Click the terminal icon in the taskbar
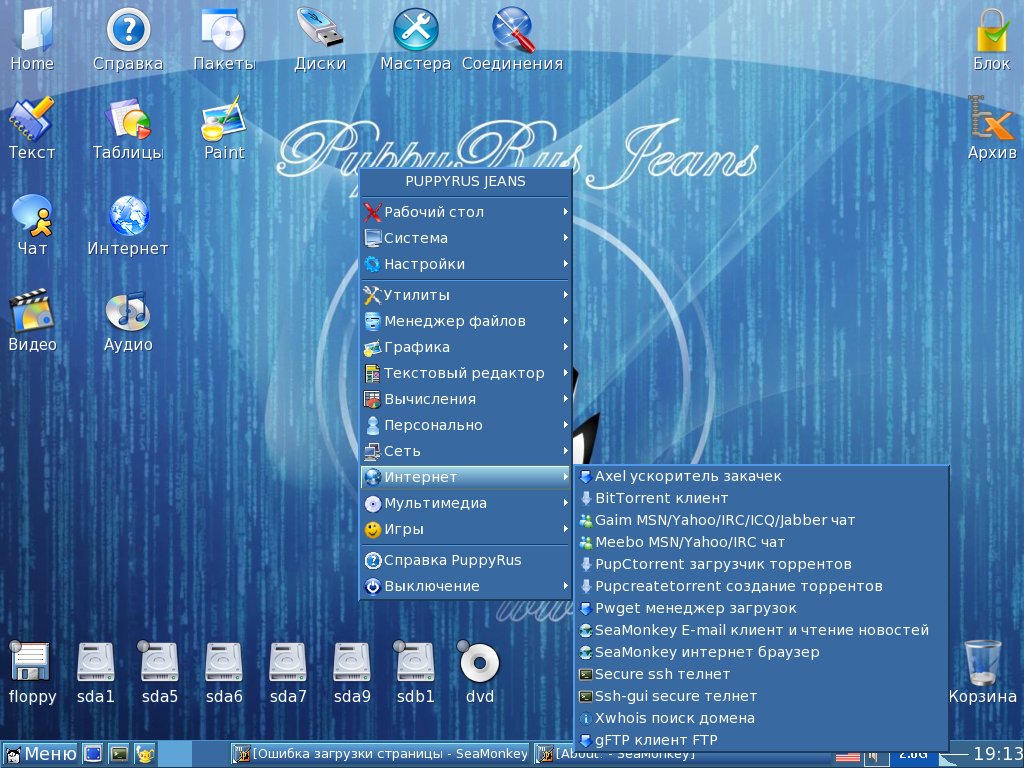Viewport: 1024px width, 768px height. [x=119, y=754]
